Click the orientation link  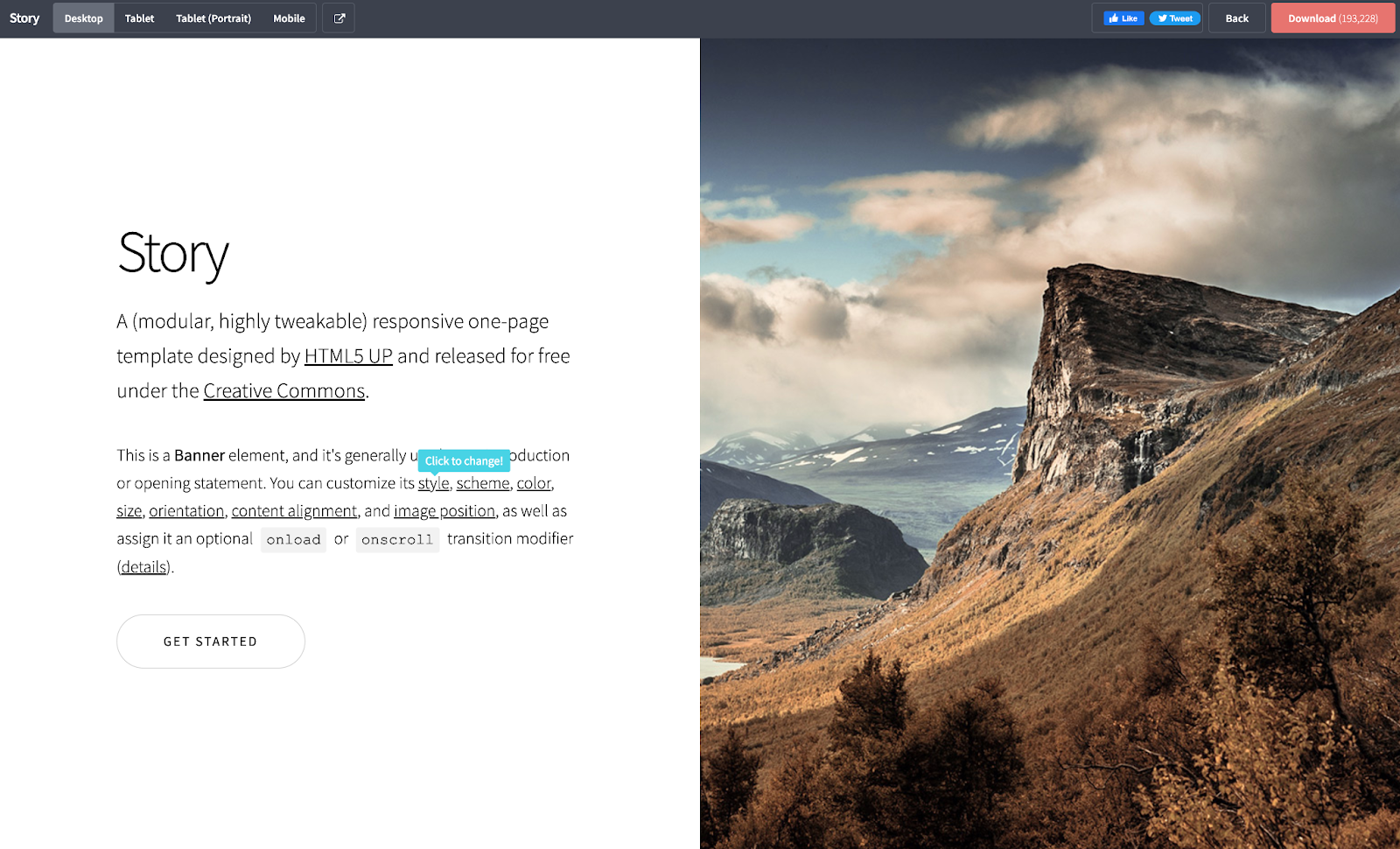click(x=186, y=510)
